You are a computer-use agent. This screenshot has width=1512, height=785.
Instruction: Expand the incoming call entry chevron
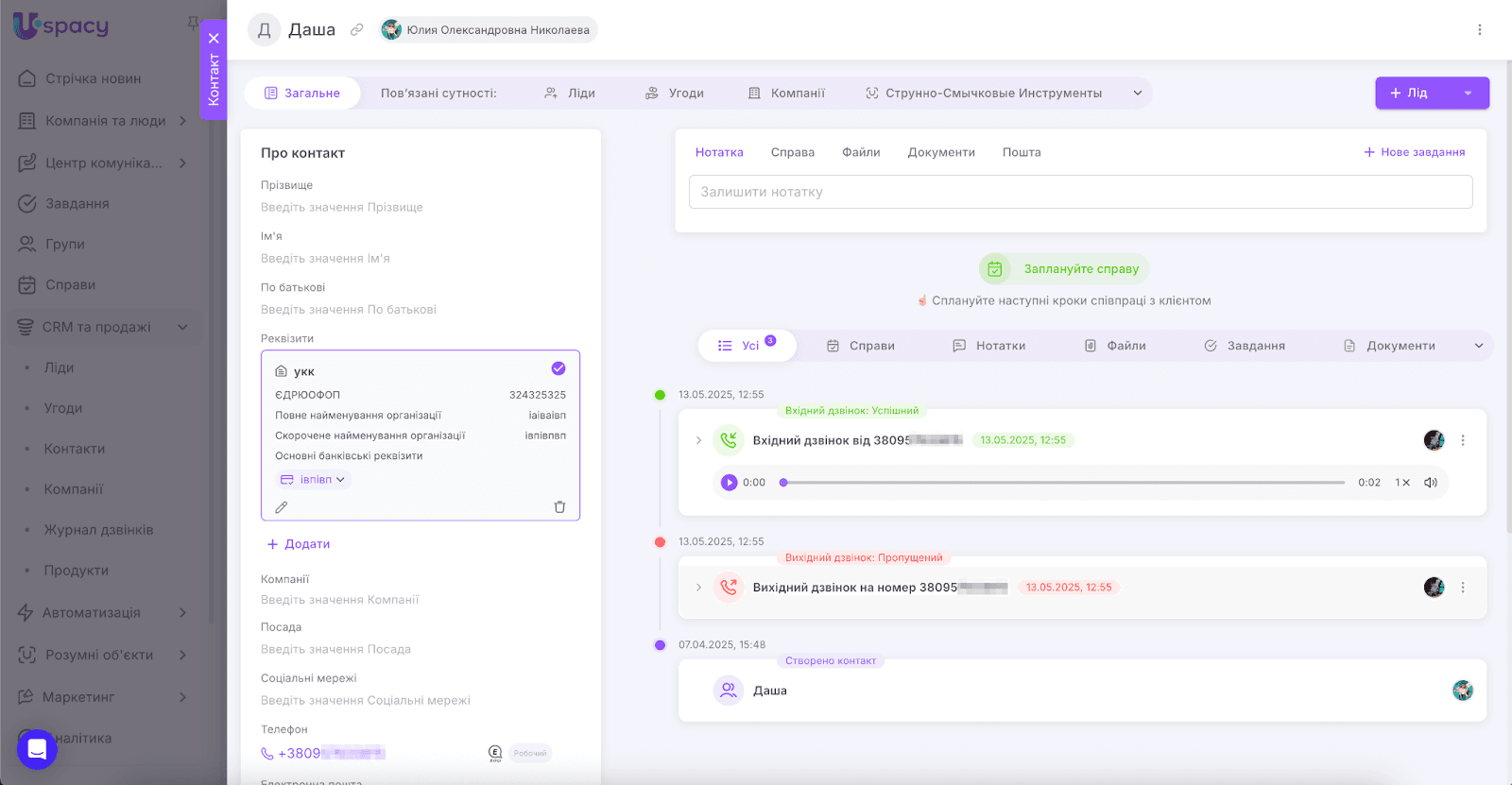[698, 440]
